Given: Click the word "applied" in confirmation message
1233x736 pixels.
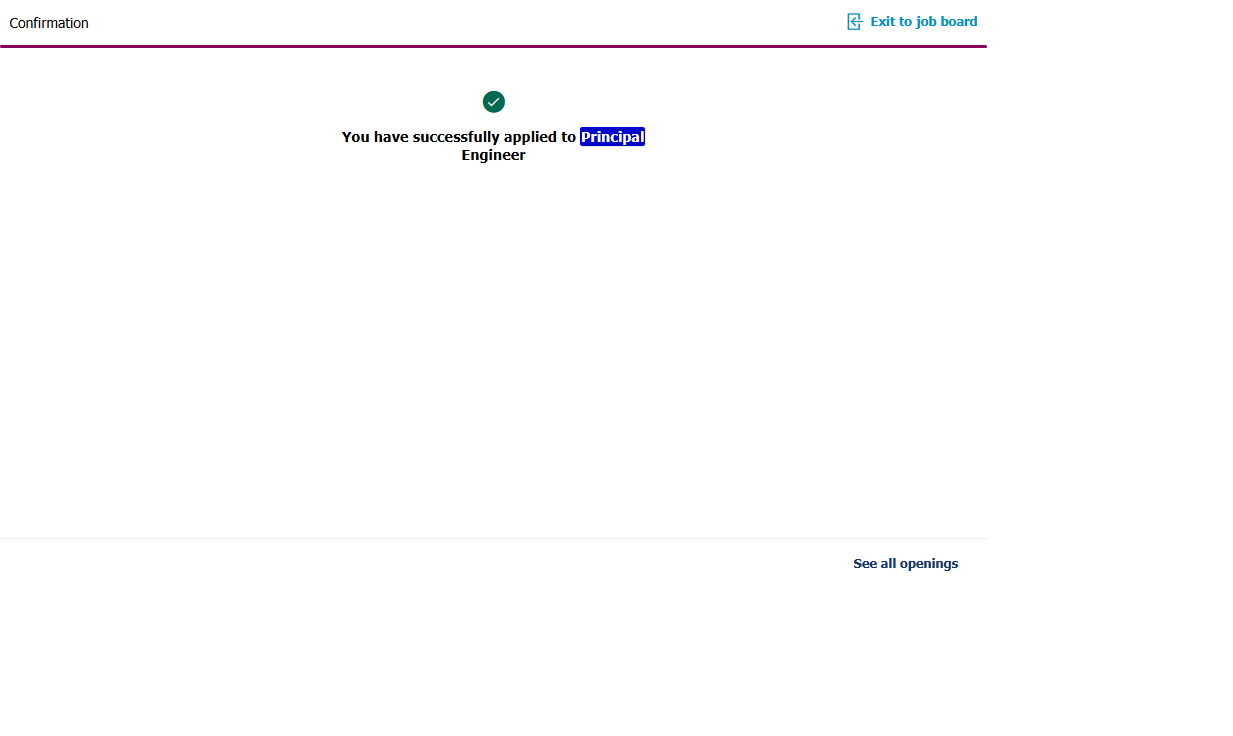Looking at the screenshot, I should click(x=529, y=137).
